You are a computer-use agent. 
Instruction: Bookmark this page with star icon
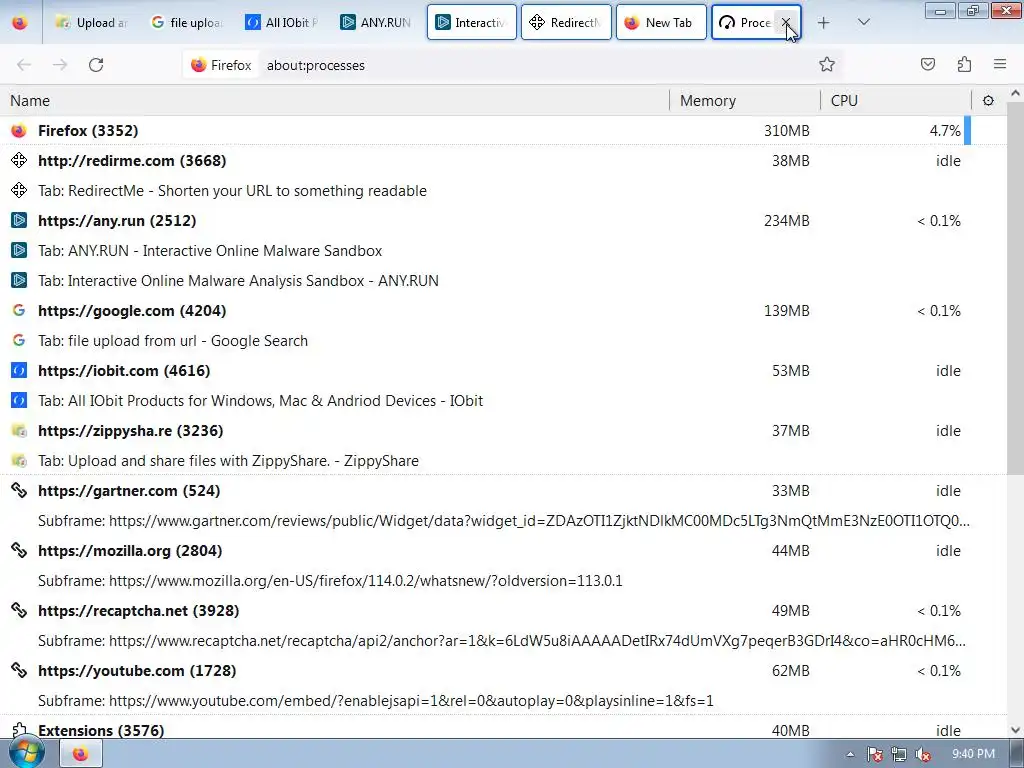[827, 64]
